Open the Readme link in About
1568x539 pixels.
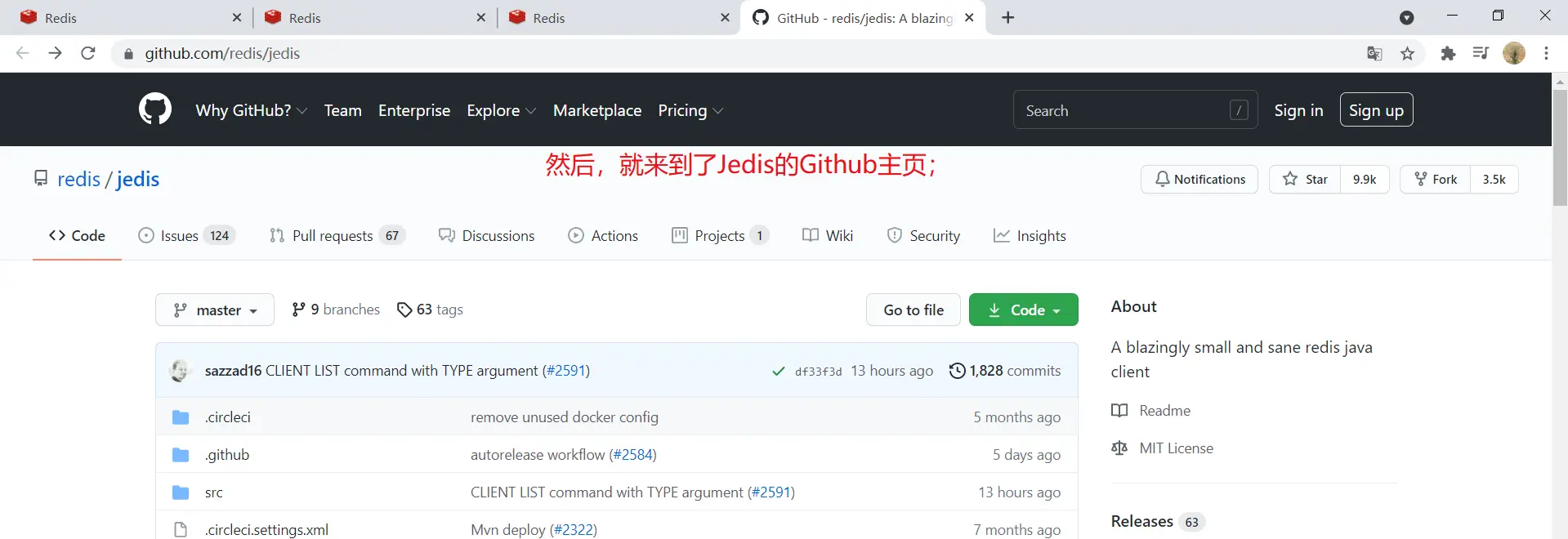pos(1150,411)
